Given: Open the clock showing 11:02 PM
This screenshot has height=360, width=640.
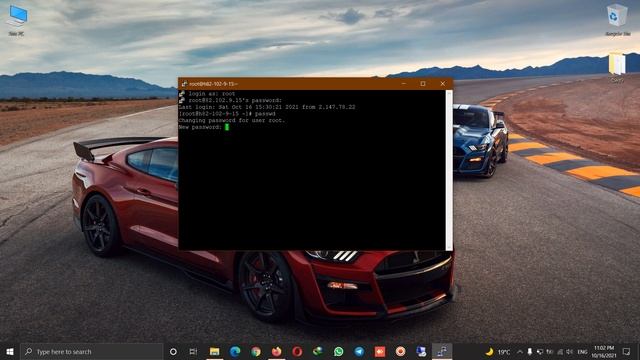Looking at the screenshot, I should pyautogui.click(x=604, y=351).
